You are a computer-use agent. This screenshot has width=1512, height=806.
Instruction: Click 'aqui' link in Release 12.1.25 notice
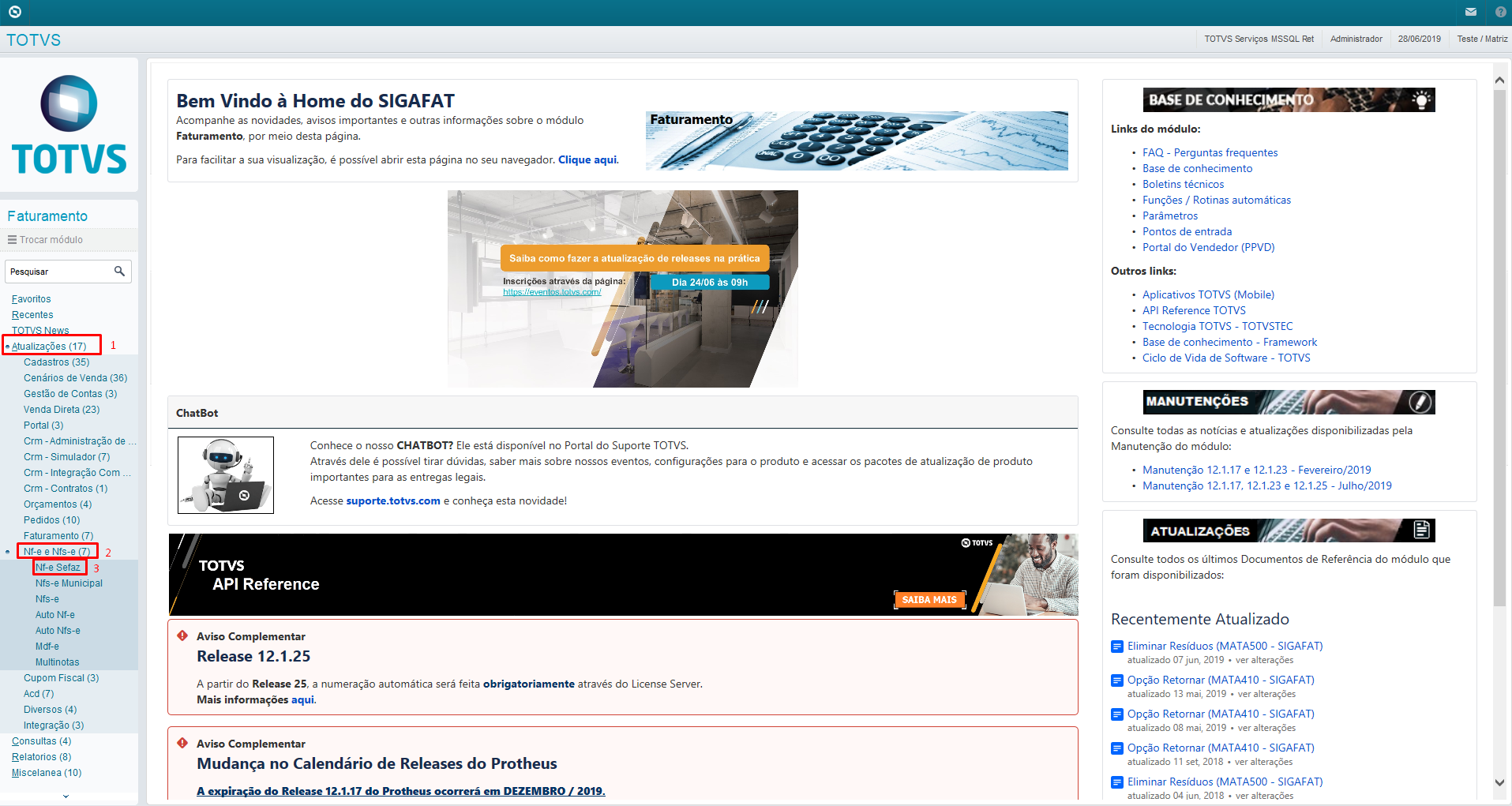tap(302, 699)
